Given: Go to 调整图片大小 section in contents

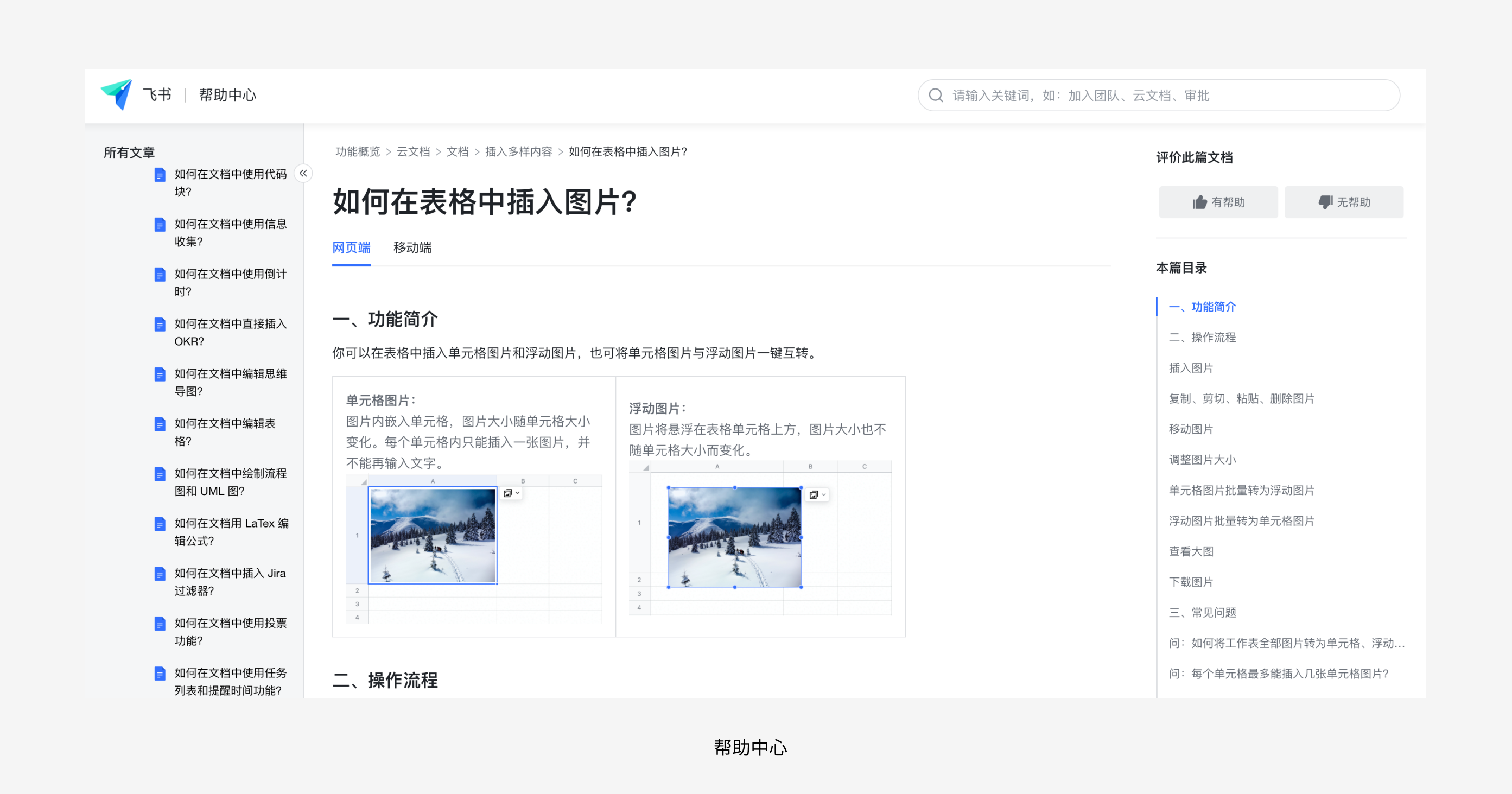Looking at the screenshot, I should pos(1202,460).
